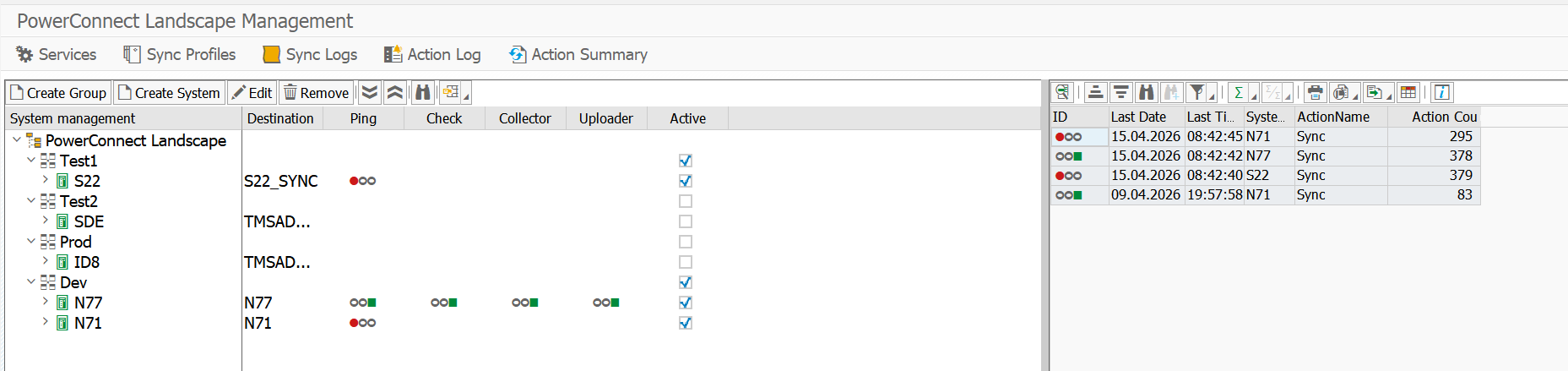Viewport: 1568px width, 371px height.
Task: Click the Remove button
Action: pyautogui.click(x=316, y=93)
